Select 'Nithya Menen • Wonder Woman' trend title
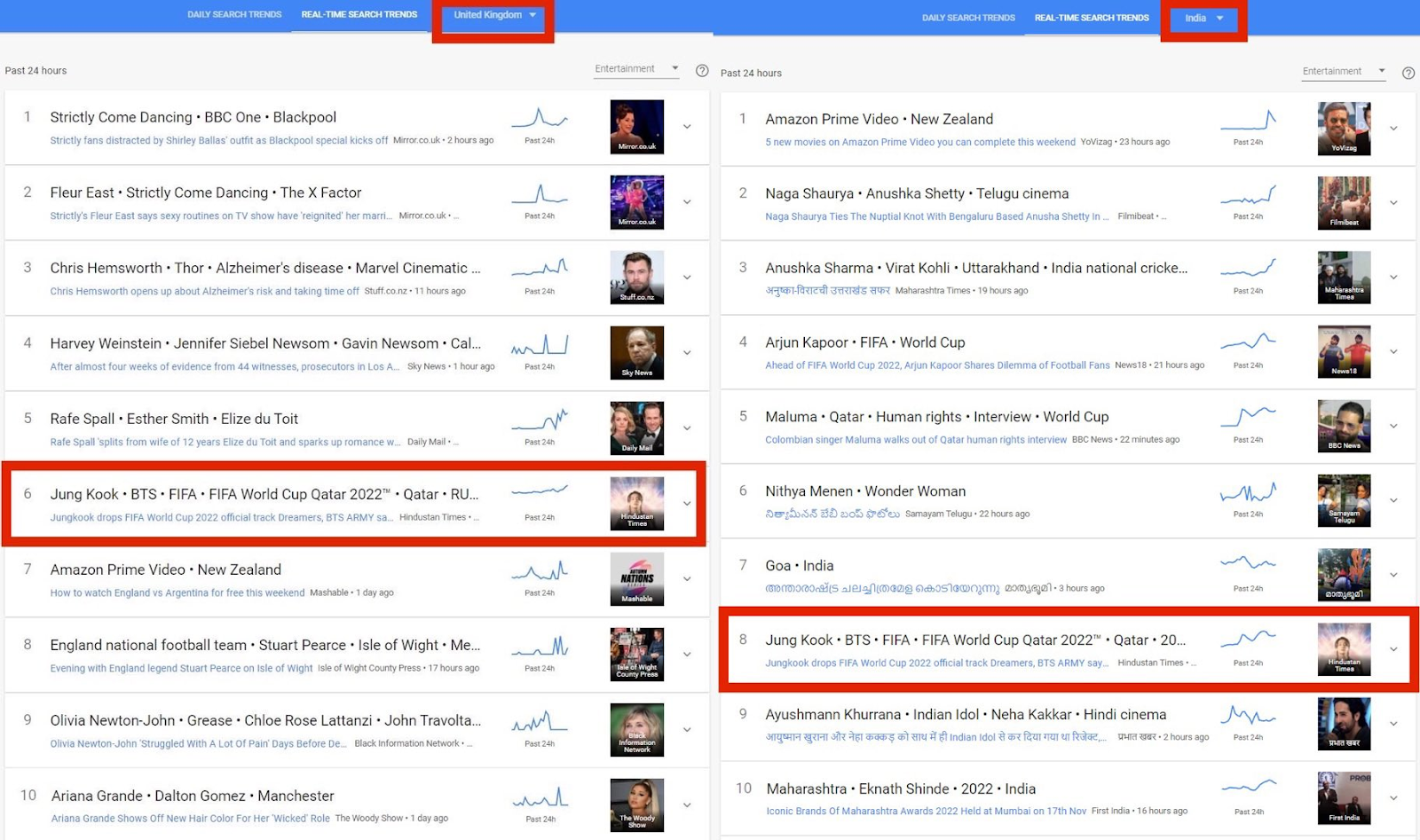 (865, 491)
